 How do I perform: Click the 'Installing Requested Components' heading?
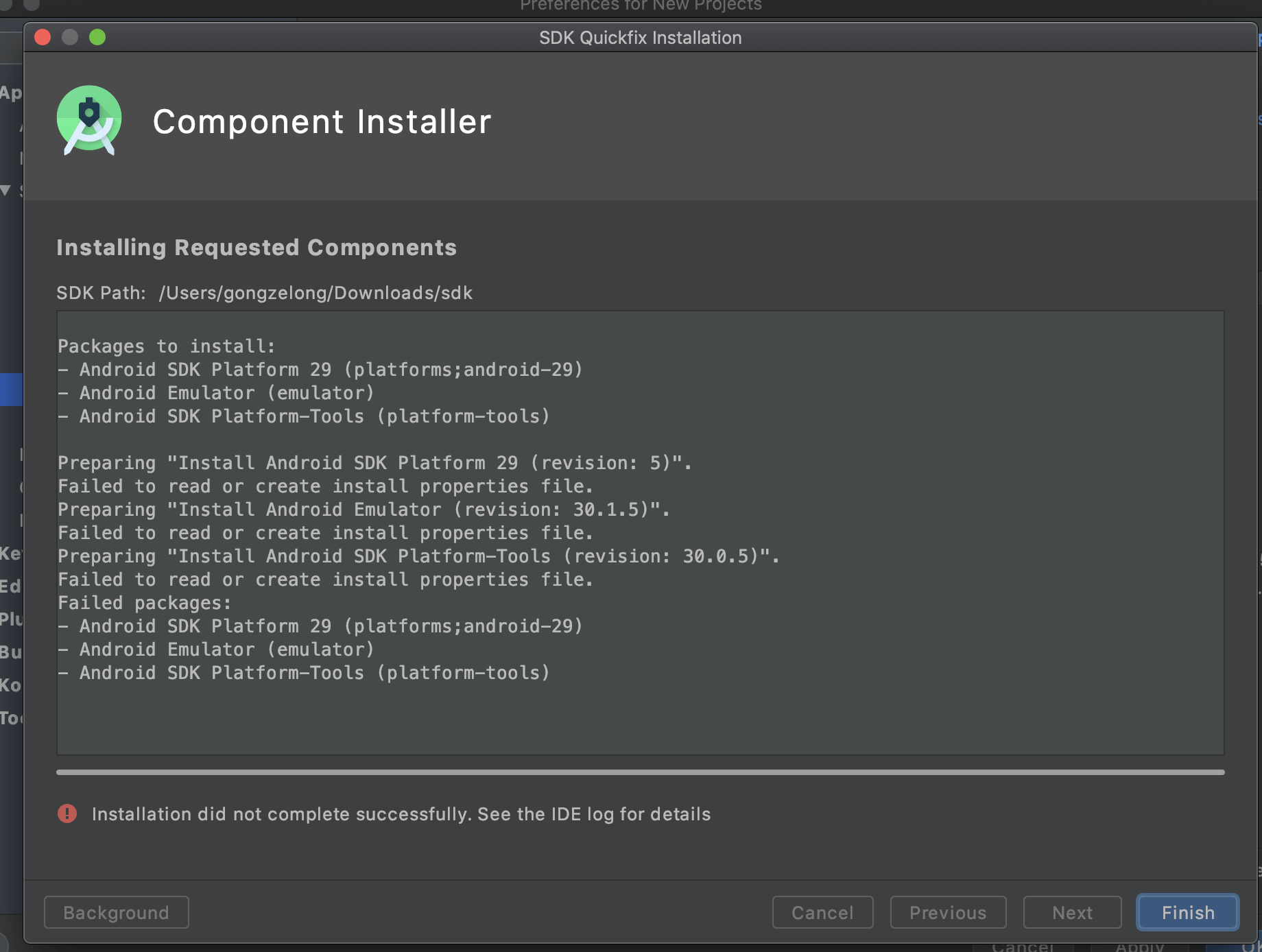point(257,248)
